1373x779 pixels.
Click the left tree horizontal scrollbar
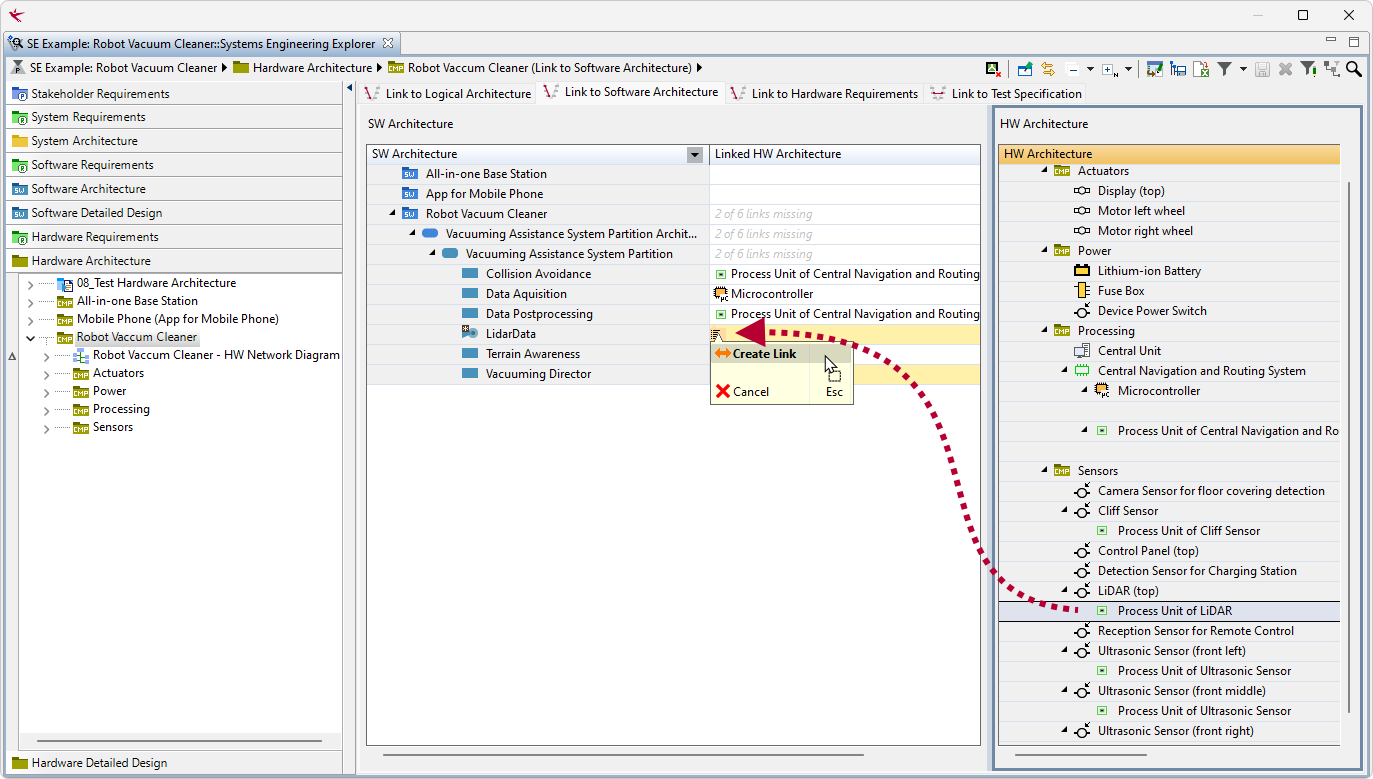(x=179, y=741)
